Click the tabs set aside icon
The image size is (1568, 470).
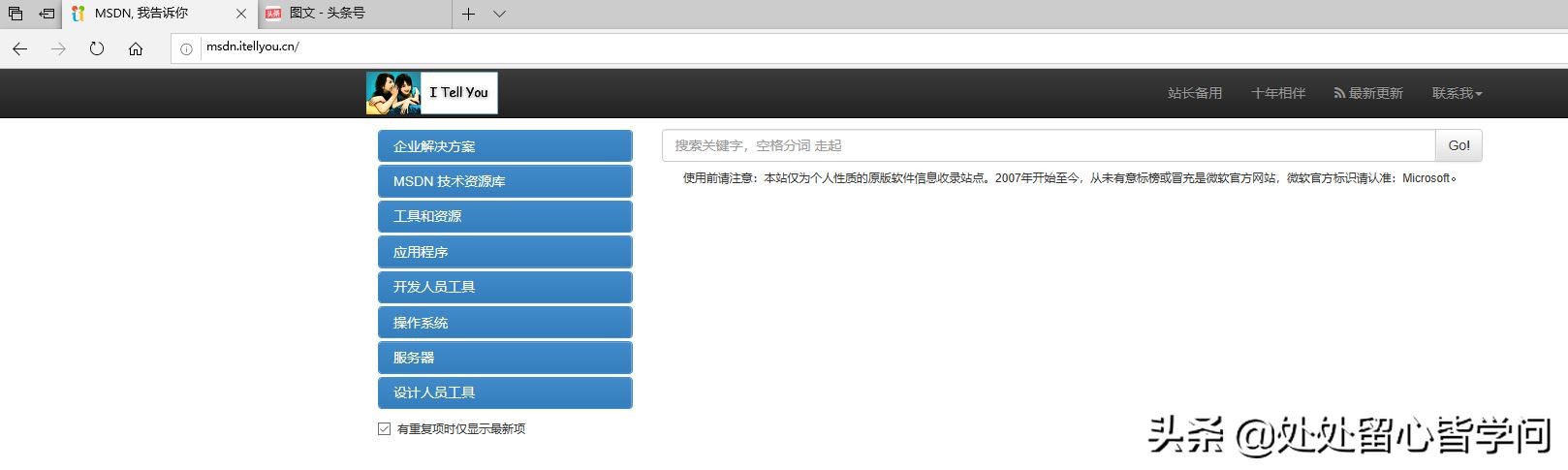(16, 14)
